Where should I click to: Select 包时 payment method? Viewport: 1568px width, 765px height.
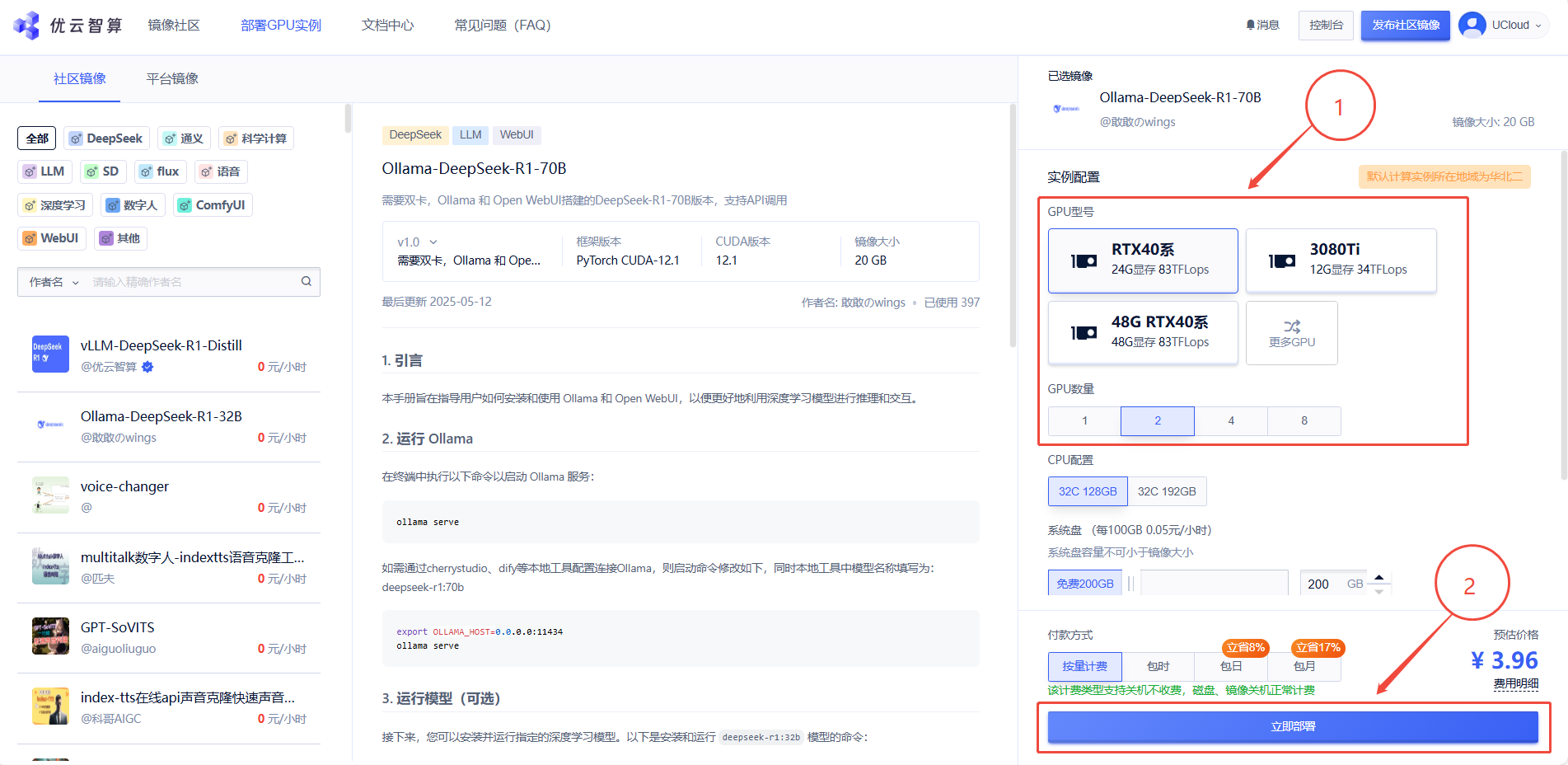pyautogui.click(x=1158, y=666)
